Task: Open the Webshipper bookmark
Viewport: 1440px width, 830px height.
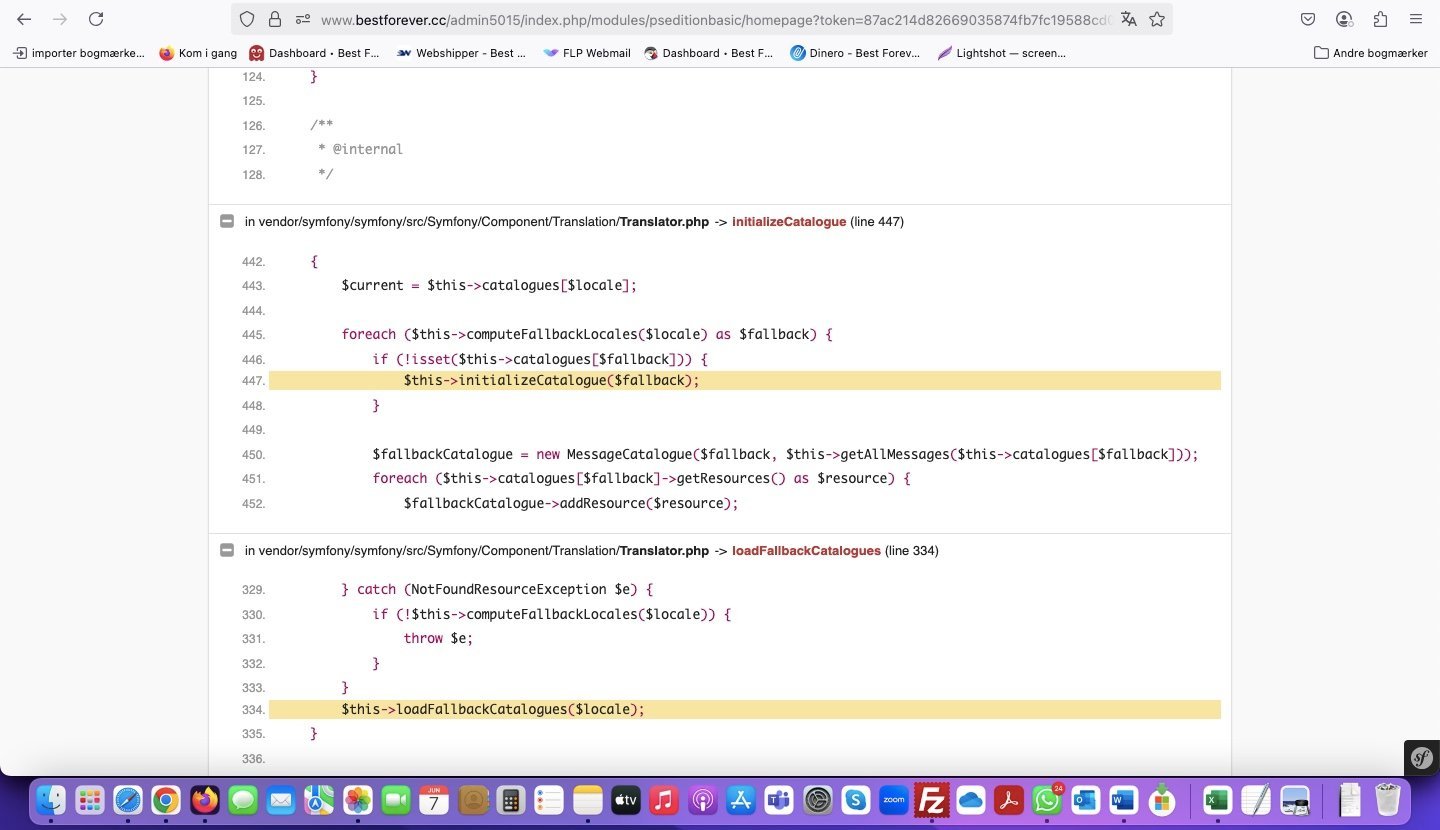Action: (x=461, y=53)
